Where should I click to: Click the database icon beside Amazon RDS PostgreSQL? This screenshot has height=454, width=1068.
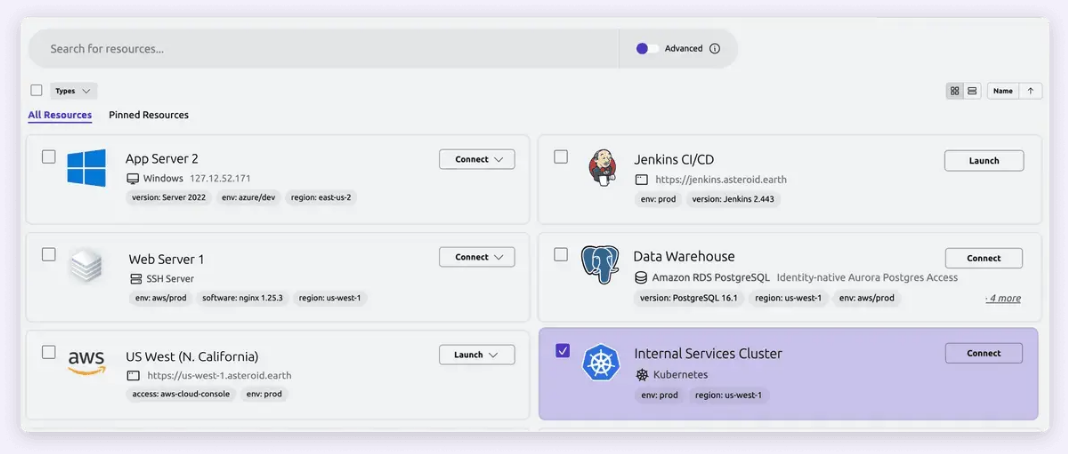pos(640,278)
